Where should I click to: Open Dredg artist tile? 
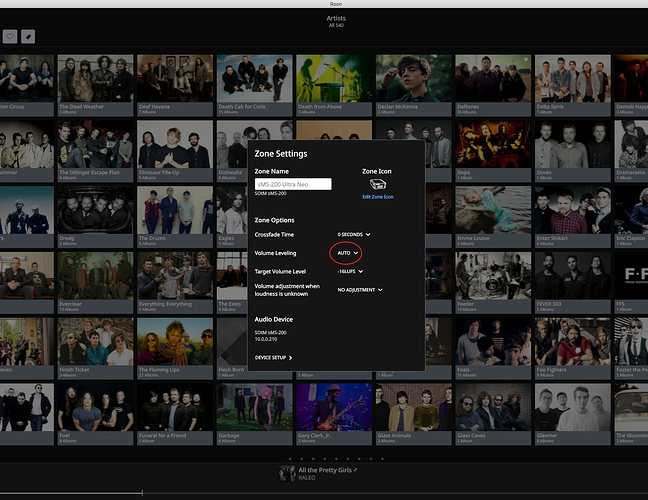[95, 217]
